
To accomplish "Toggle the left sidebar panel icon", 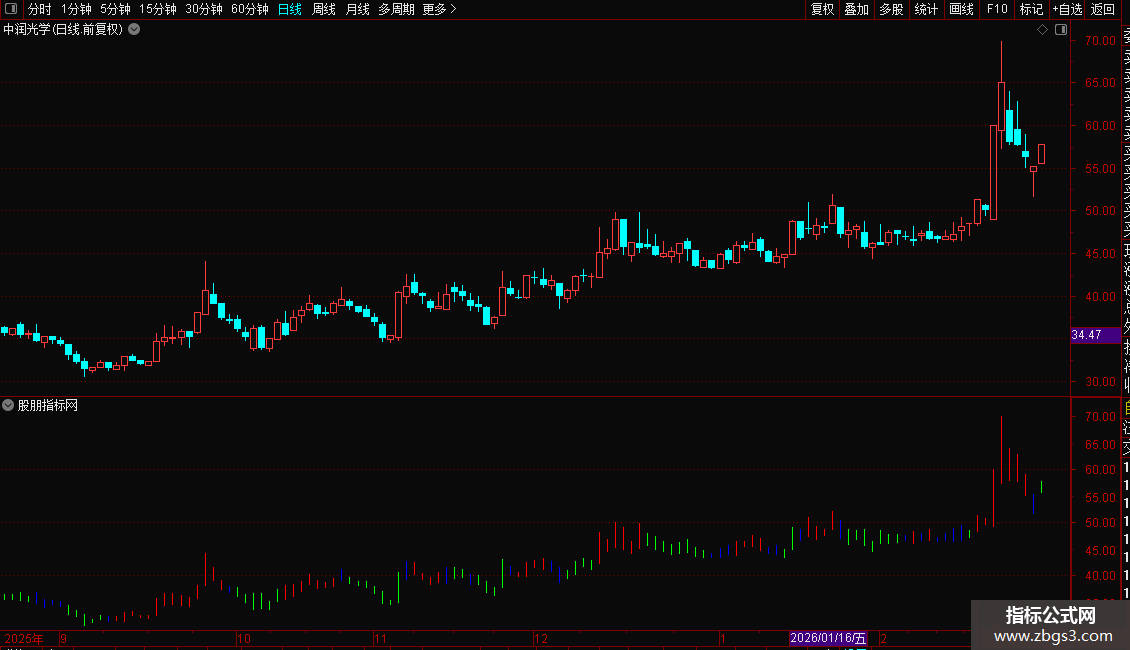I will click(x=11, y=9).
